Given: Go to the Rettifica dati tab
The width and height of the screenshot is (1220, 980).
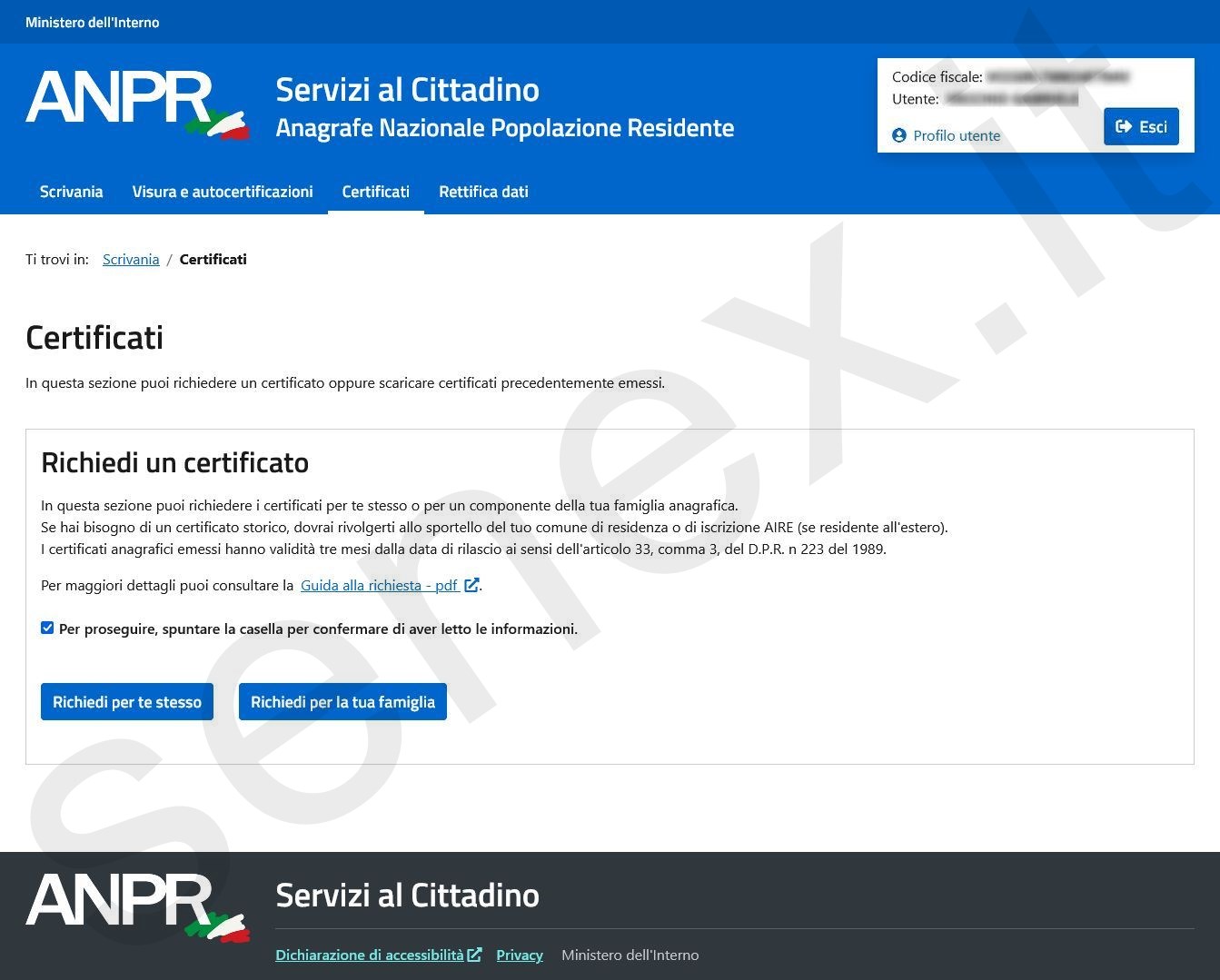Looking at the screenshot, I should pos(483,192).
